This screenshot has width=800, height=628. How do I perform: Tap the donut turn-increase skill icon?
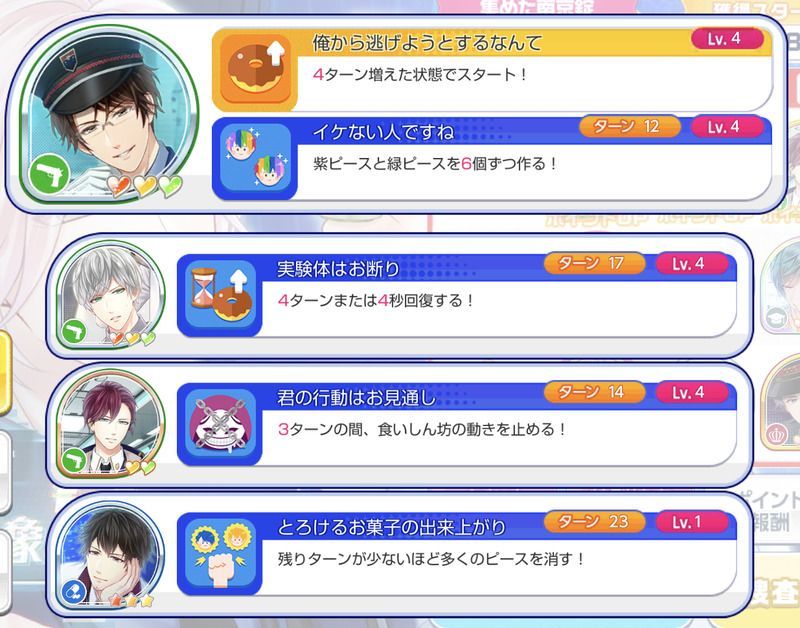pyautogui.click(x=255, y=70)
